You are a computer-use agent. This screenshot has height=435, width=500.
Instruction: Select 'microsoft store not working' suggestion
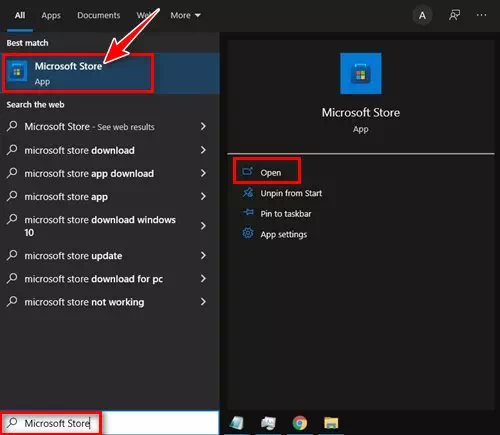[x=84, y=302]
